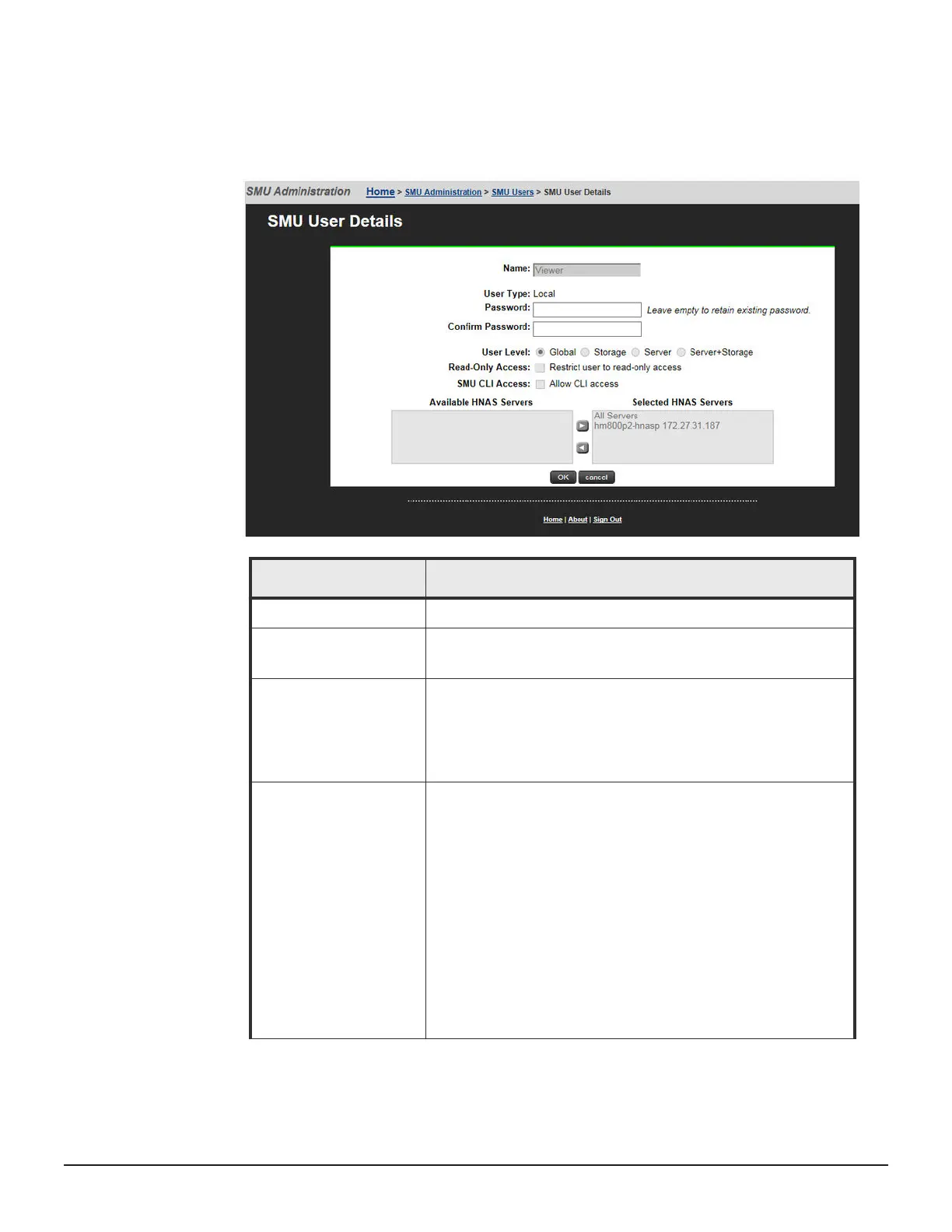Tick the Allow CLI access checkbox
The width and height of the screenshot is (952, 1232).
click(x=540, y=384)
